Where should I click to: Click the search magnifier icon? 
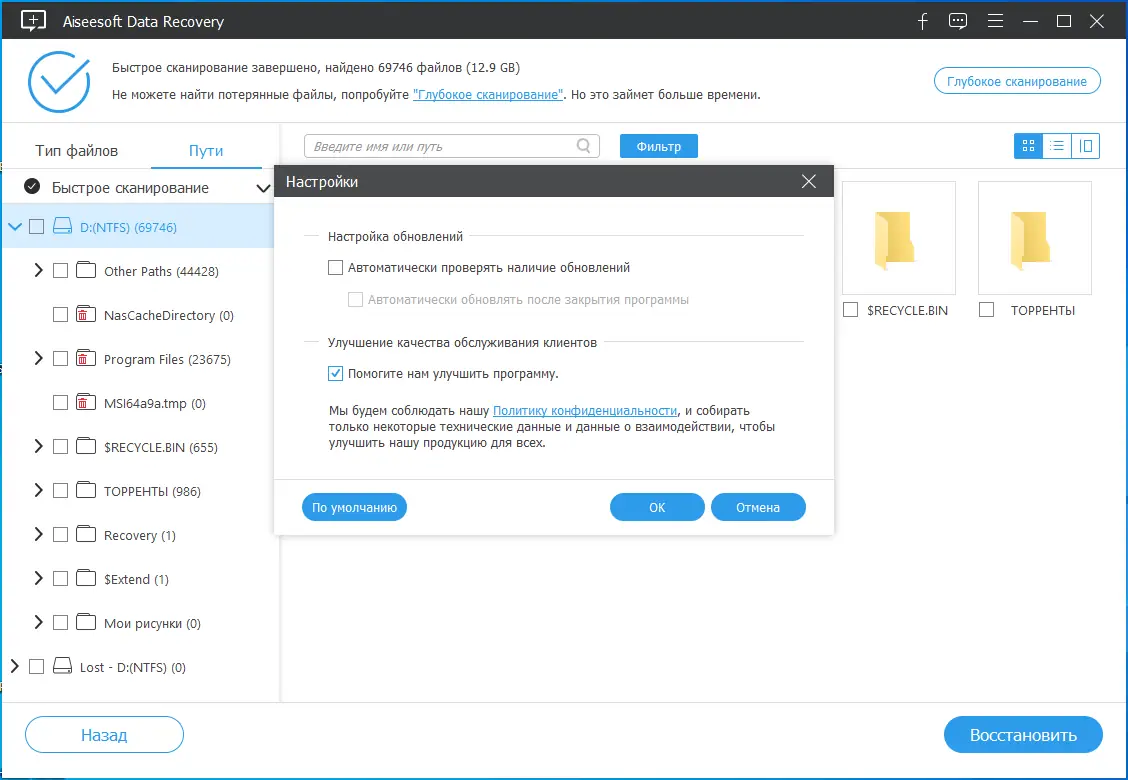click(x=583, y=146)
